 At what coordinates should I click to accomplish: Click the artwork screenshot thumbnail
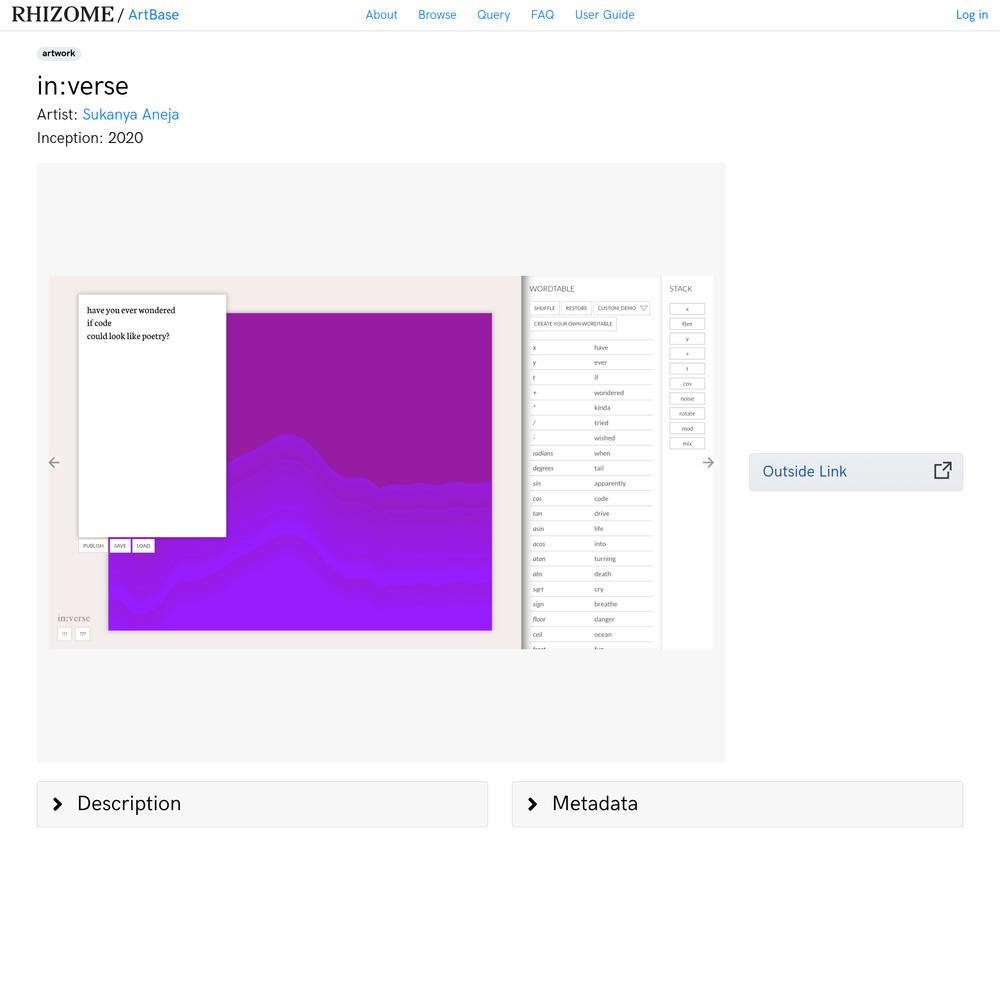point(381,462)
